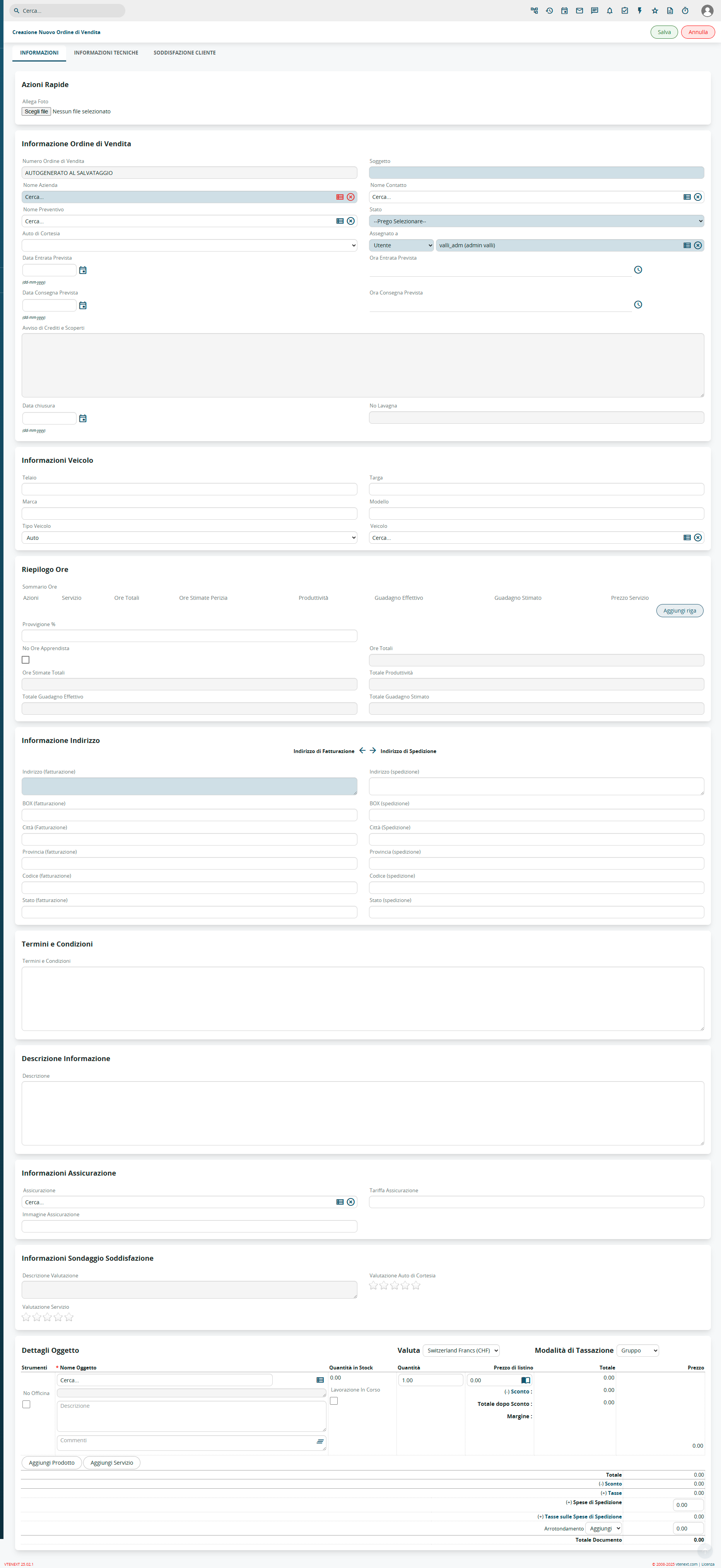
Task: Enable the No Officina checkbox
Action: (x=26, y=1404)
